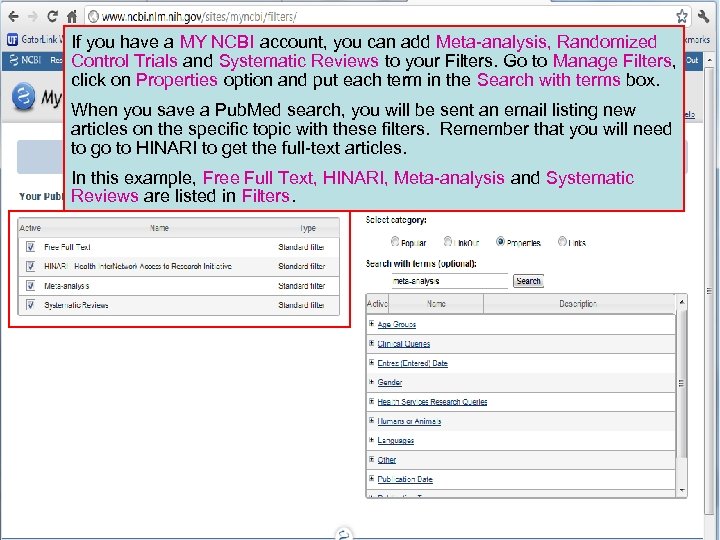Uncheck the Systematic Reviews filter checkbox
Screen dimensions: 720x540
click(x=30, y=305)
